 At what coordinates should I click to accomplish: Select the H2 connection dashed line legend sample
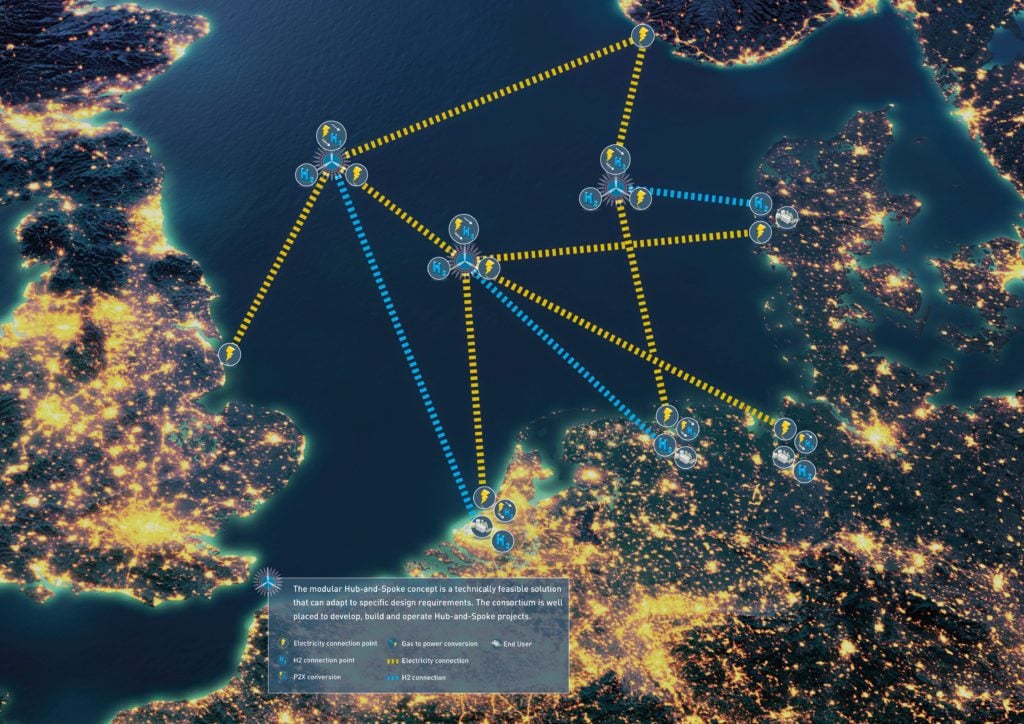click(x=393, y=677)
